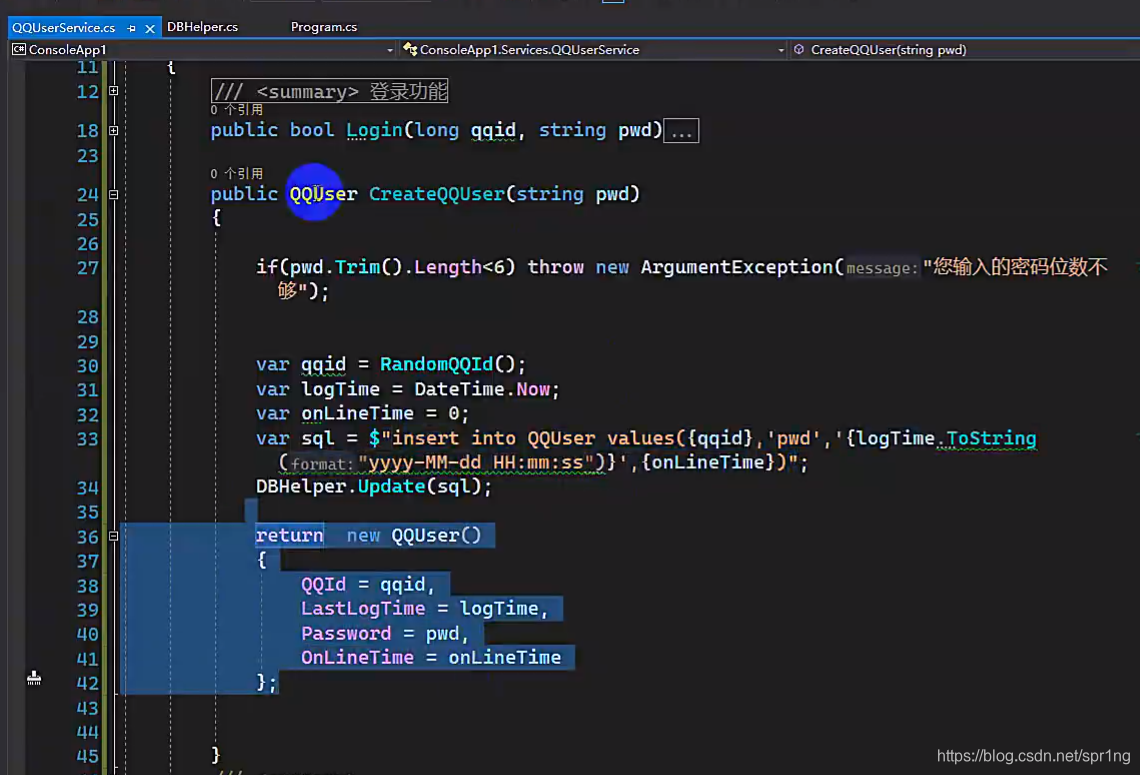This screenshot has width=1140, height=775.
Task: Switch to the DBHelper.cs tab
Action: click(x=202, y=27)
